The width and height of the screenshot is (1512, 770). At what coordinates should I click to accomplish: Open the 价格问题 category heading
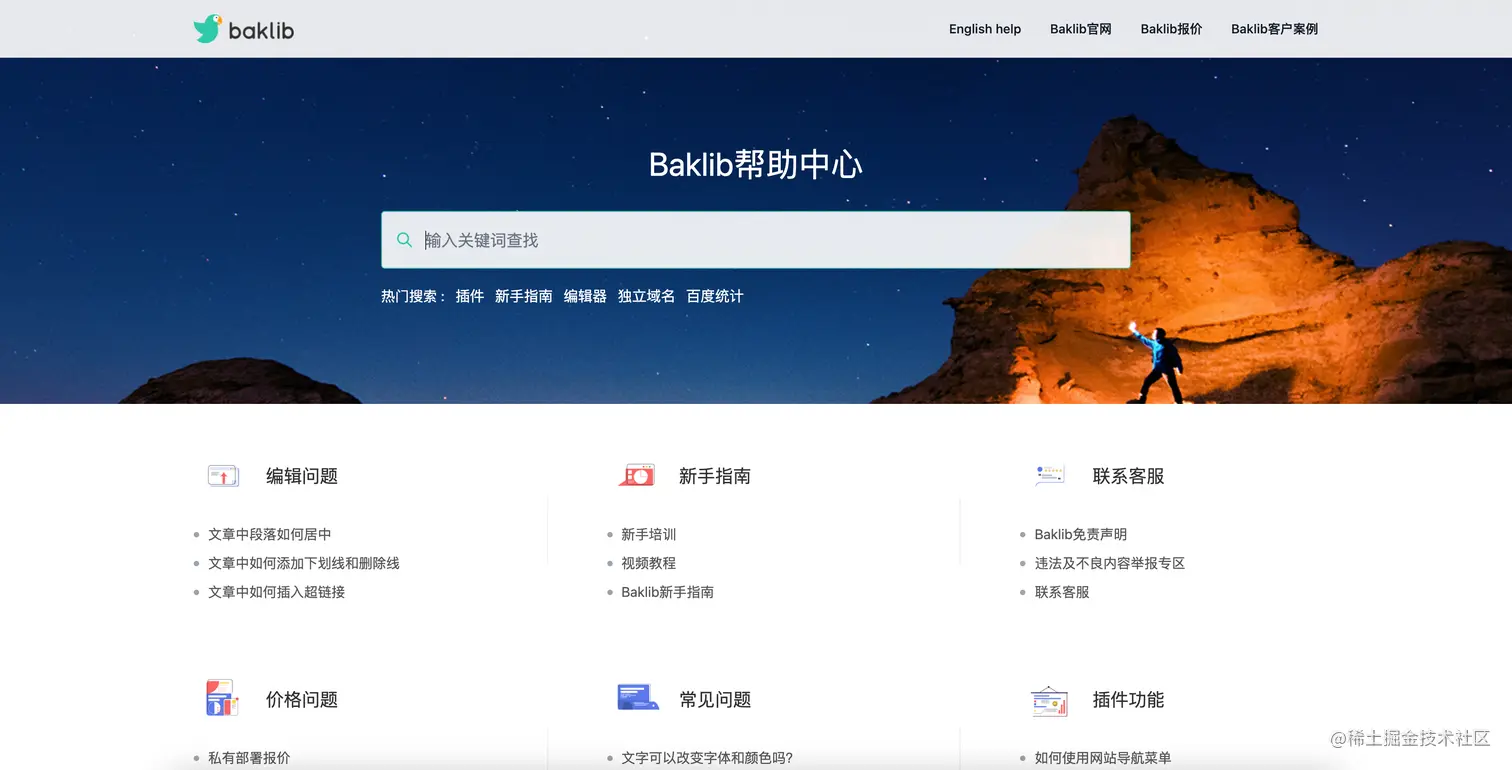point(302,700)
